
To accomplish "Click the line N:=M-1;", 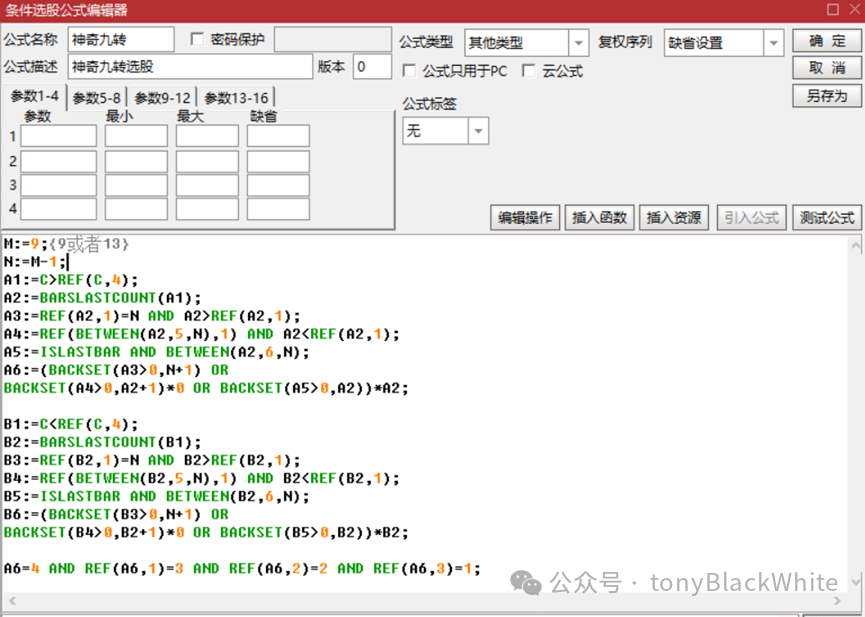I will pos(35,262).
